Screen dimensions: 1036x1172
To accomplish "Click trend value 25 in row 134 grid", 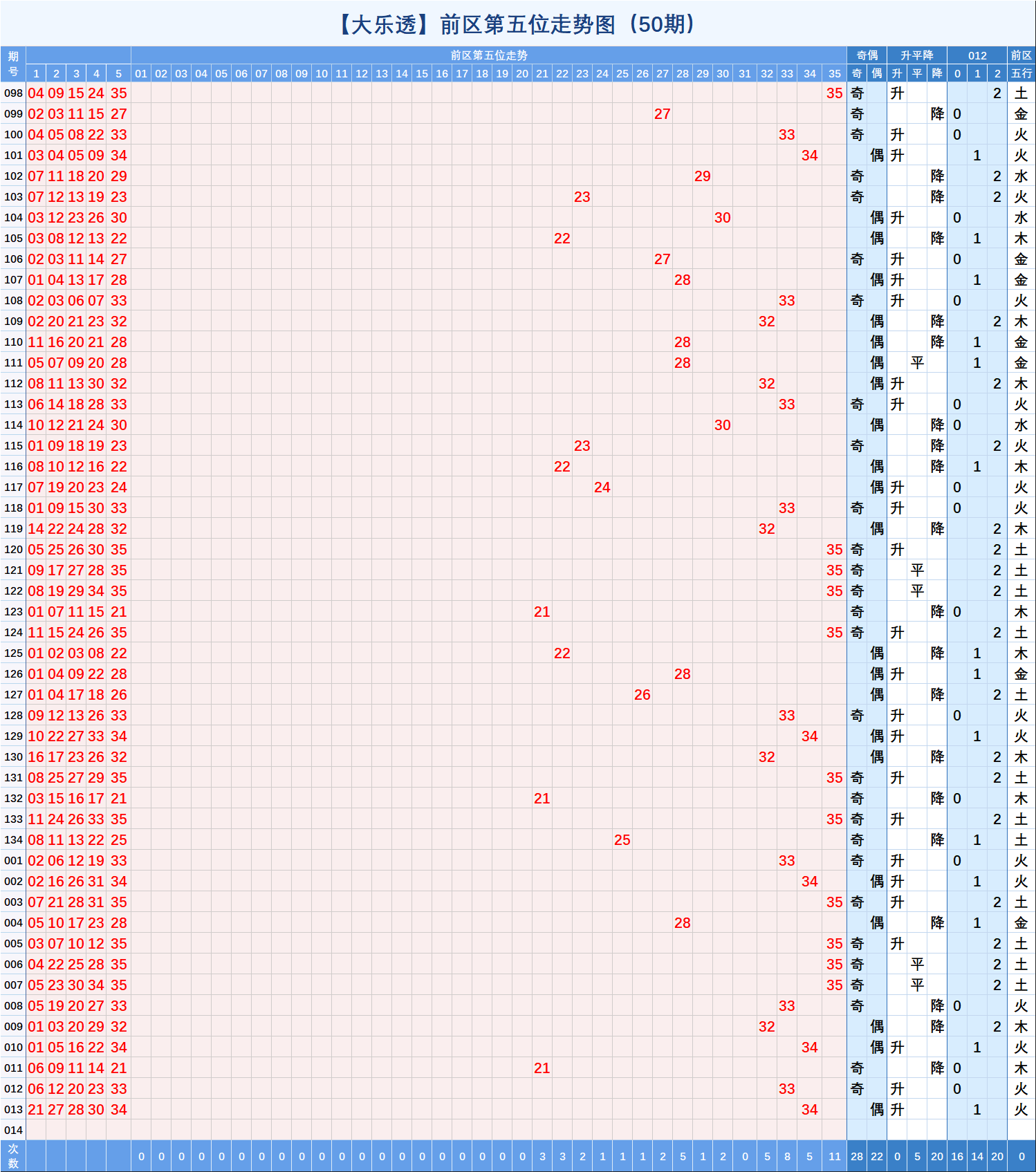I will pyautogui.click(x=622, y=840).
